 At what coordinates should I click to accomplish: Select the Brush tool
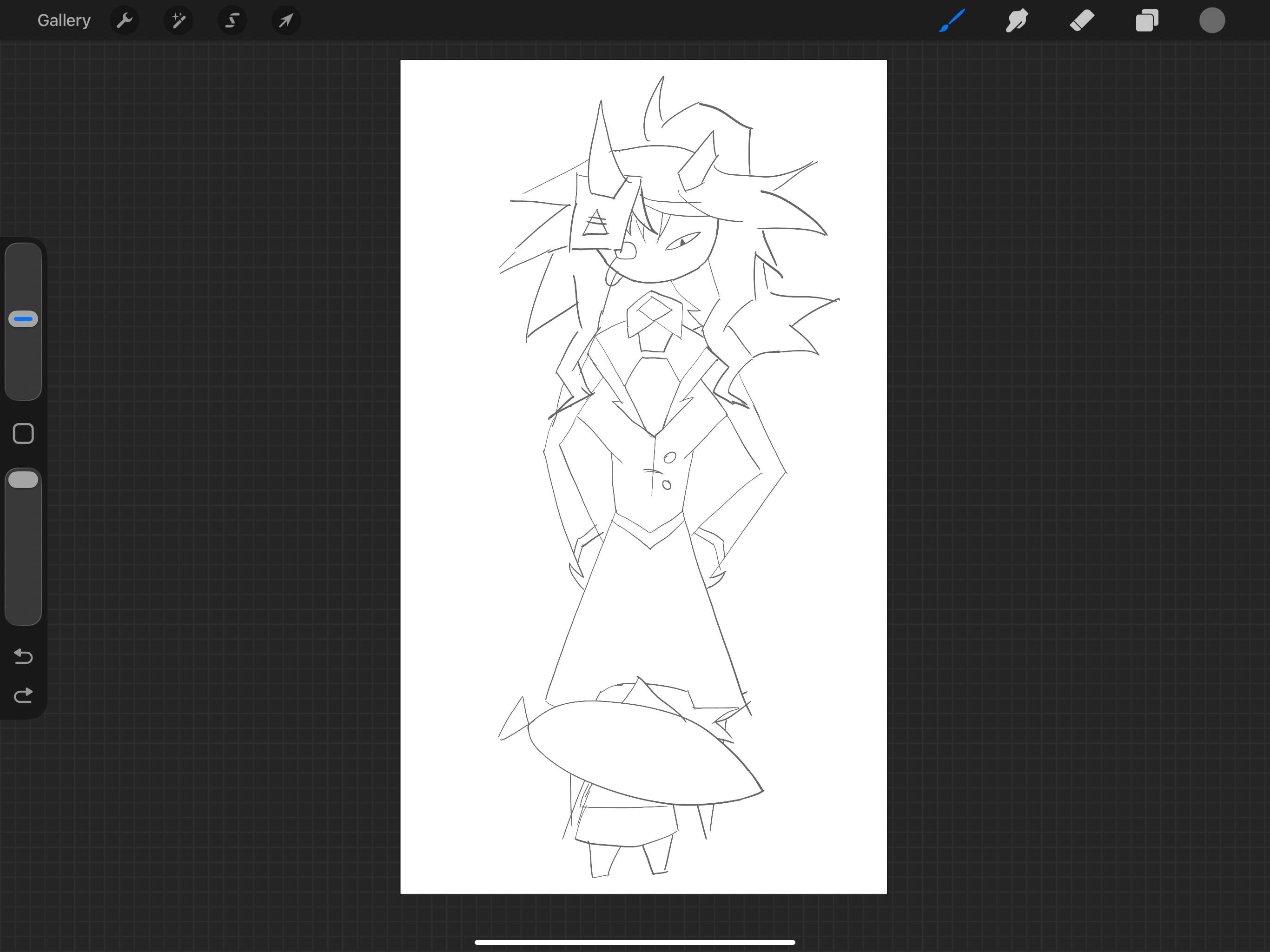click(x=952, y=20)
